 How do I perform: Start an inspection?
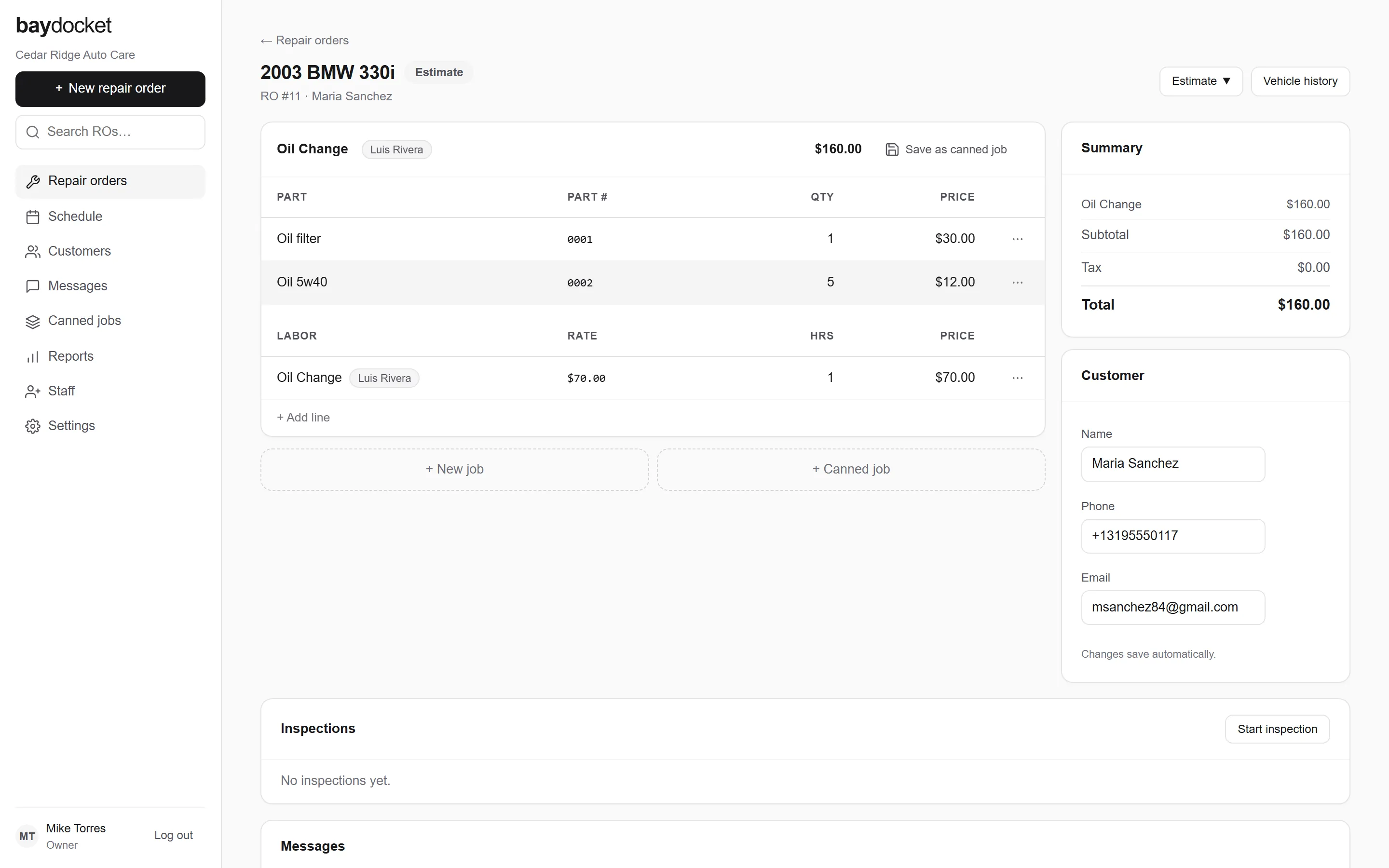point(1277,729)
